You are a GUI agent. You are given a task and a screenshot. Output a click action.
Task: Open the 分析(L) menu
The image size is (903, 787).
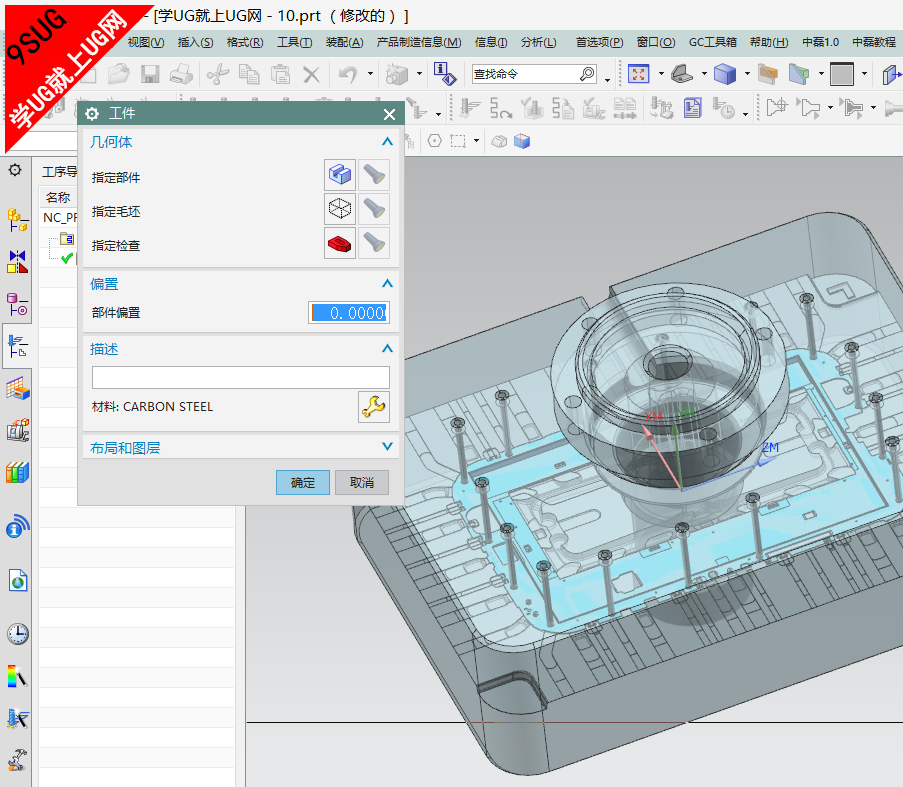pos(538,43)
